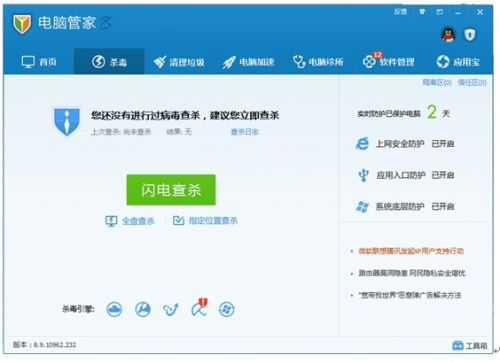Start 全盘查杀 full disk scan
Viewport: 500px width, 363px height.
pos(130,221)
